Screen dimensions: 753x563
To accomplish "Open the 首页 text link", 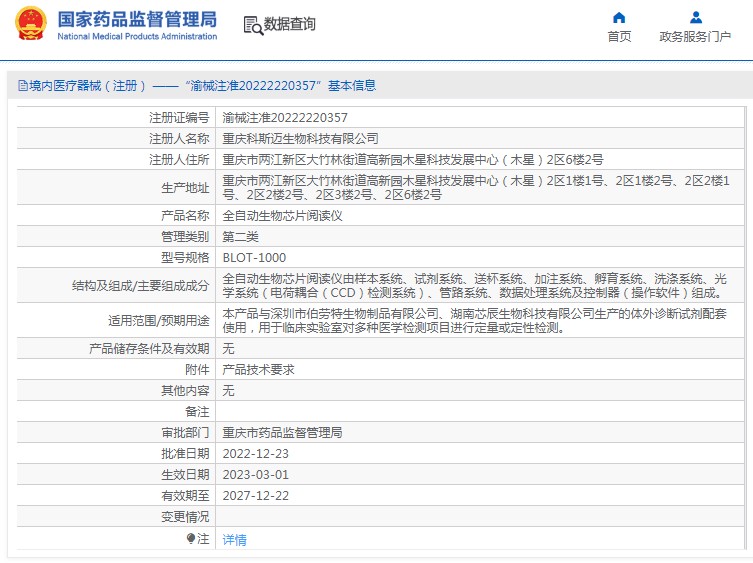I will (x=619, y=37).
